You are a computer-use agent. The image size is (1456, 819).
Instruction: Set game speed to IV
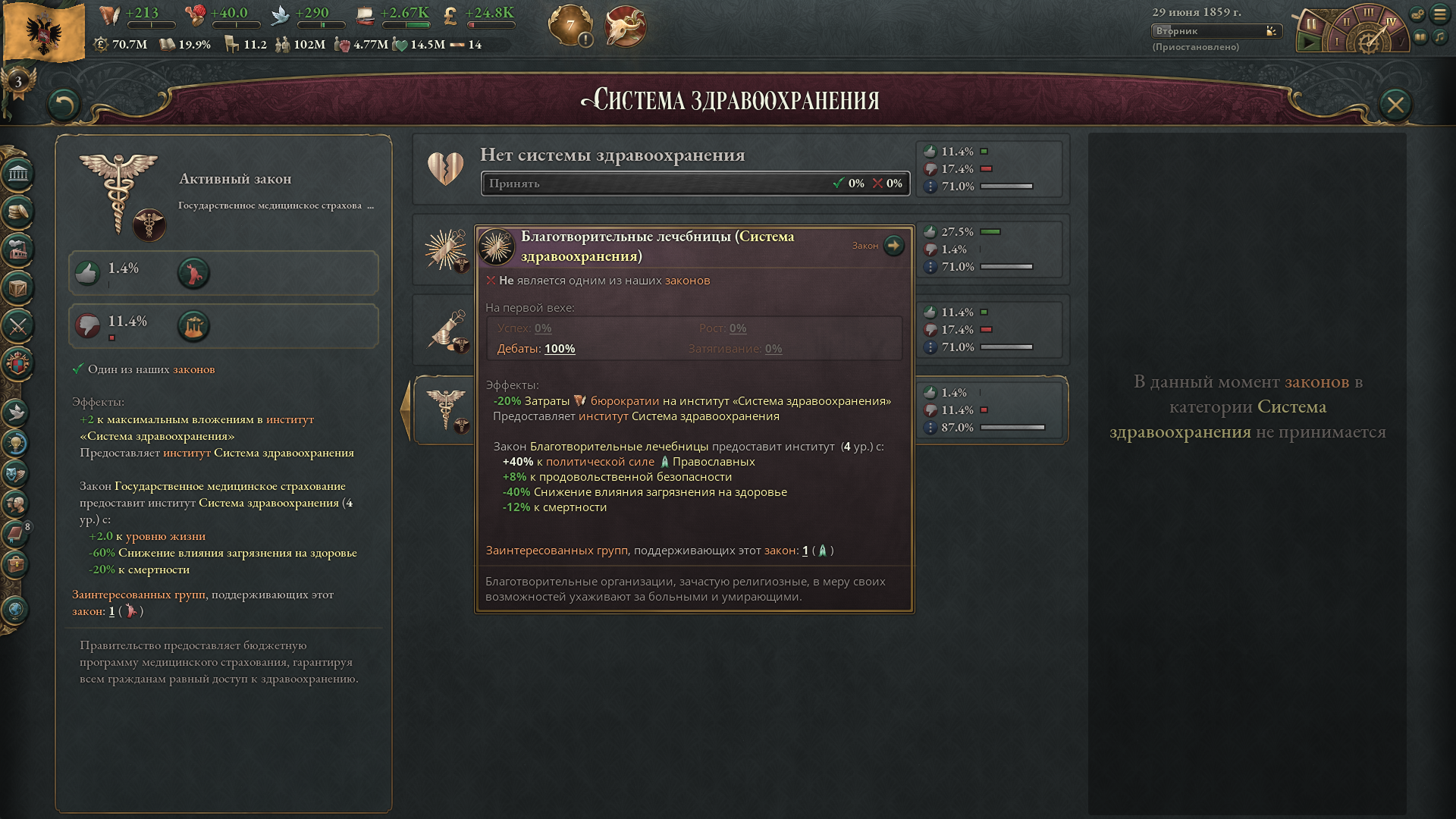click(x=1390, y=22)
